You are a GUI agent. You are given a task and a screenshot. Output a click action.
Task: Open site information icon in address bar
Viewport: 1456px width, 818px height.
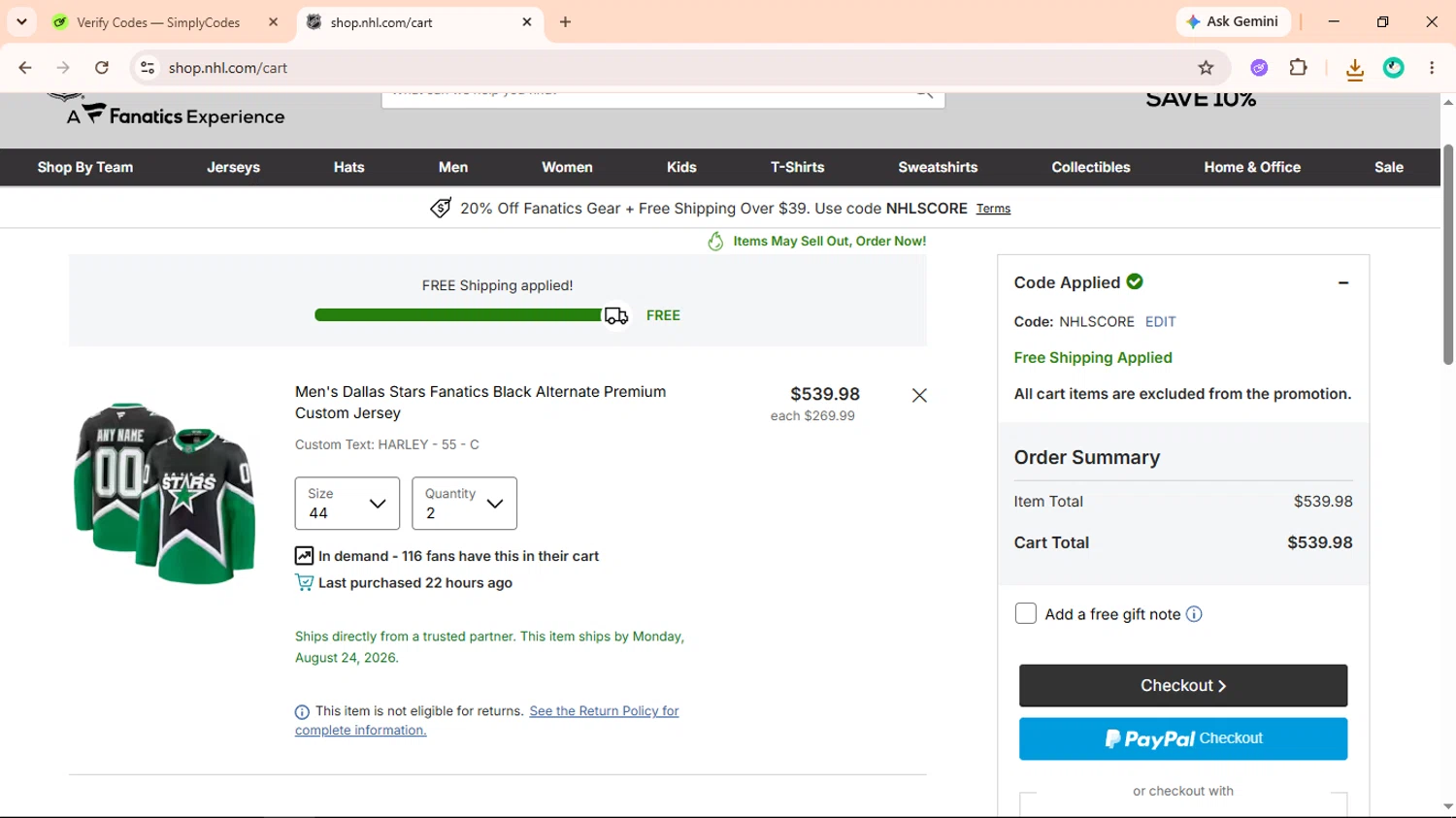point(148,68)
